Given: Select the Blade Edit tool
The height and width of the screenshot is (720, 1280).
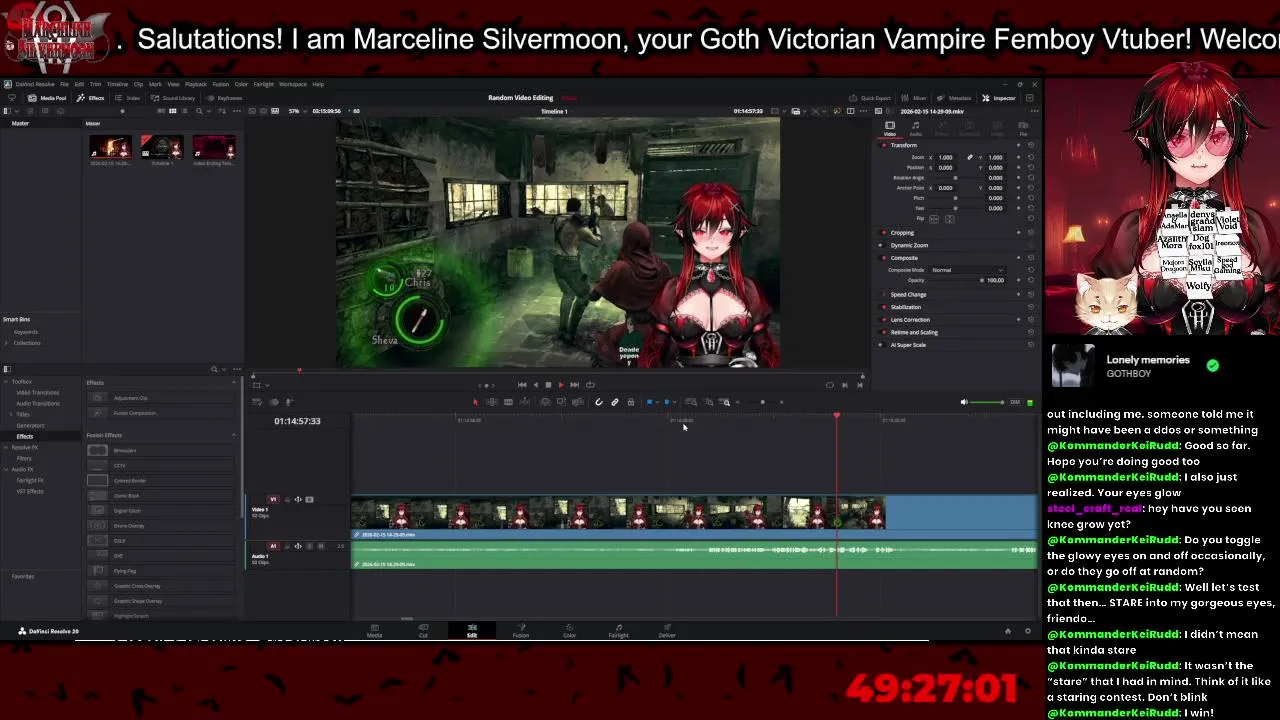Looking at the screenshot, I should tap(508, 402).
